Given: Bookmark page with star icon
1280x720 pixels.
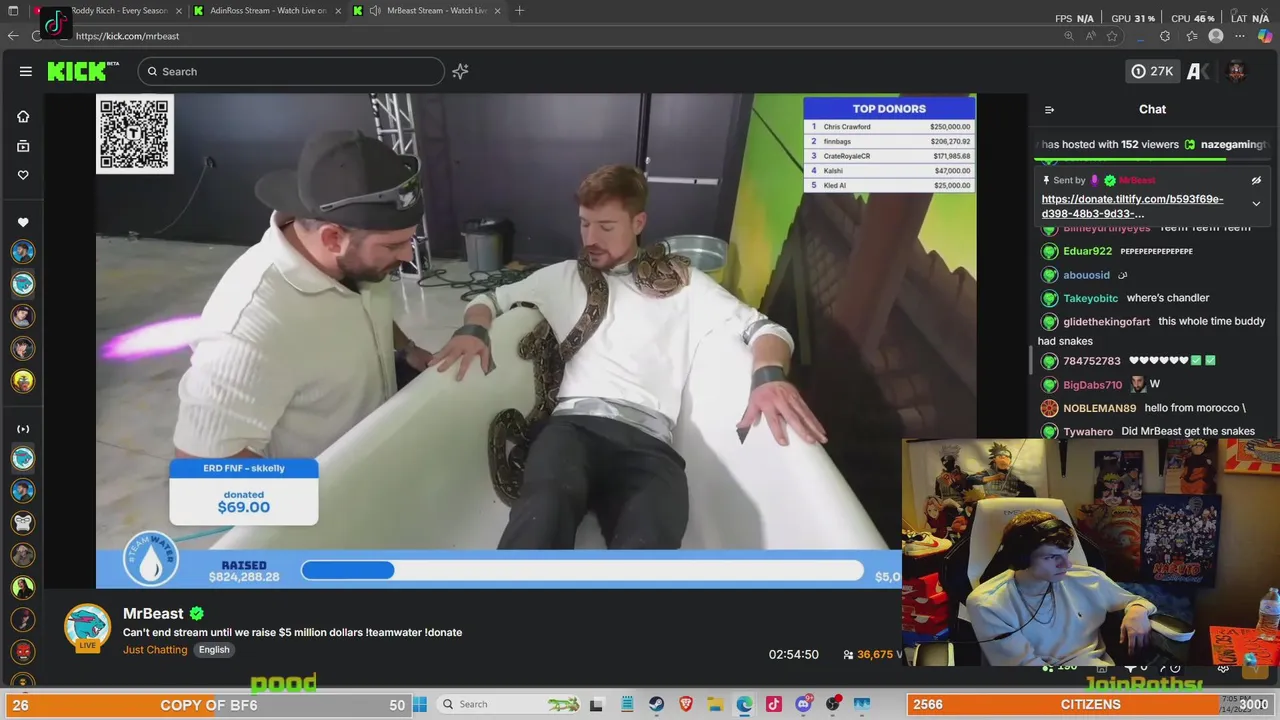Looking at the screenshot, I should [1112, 36].
